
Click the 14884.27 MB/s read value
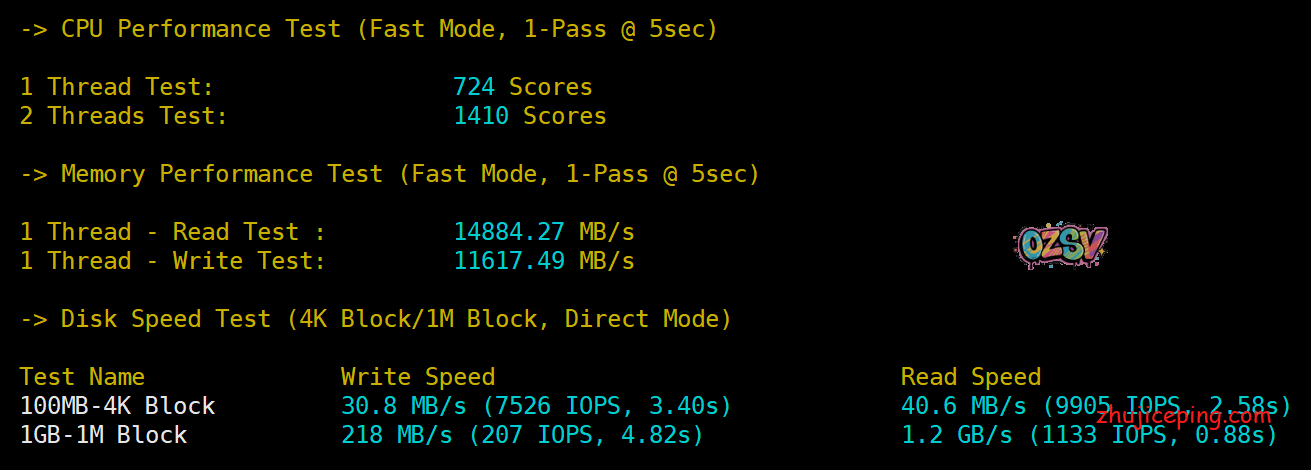pyautogui.click(x=544, y=232)
